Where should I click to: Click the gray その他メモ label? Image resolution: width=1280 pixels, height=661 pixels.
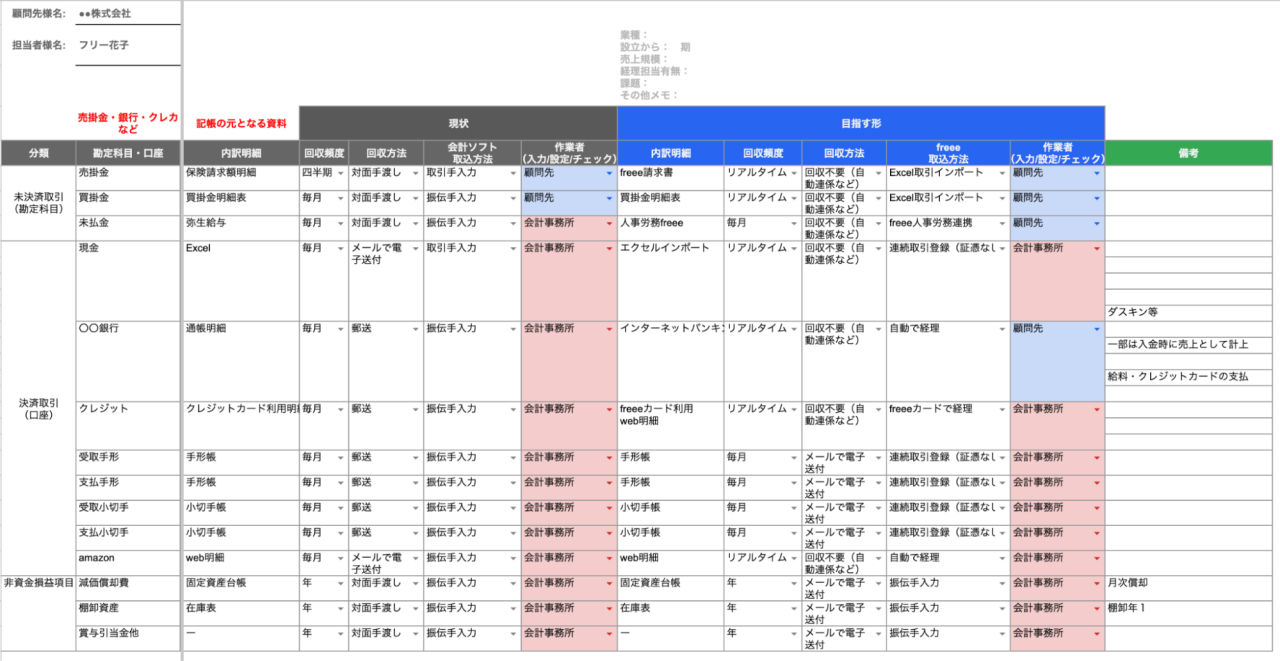(x=649, y=95)
